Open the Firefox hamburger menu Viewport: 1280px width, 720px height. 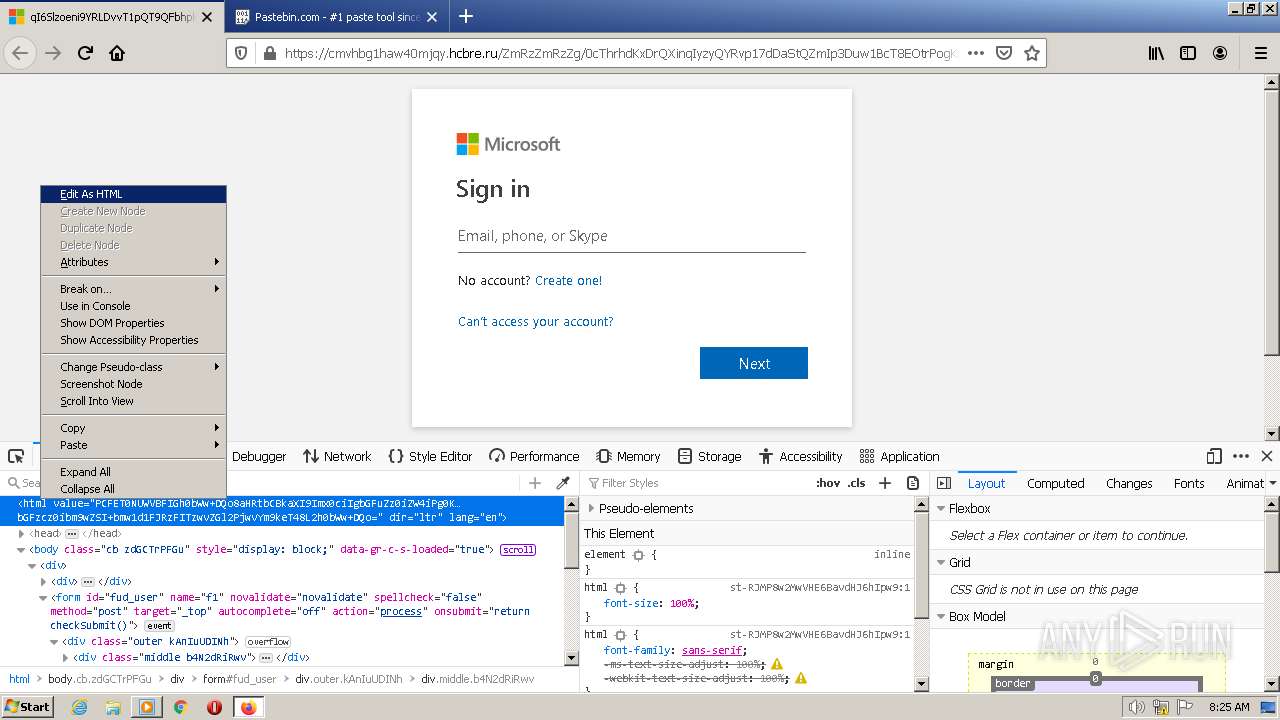tap(1261, 53)
